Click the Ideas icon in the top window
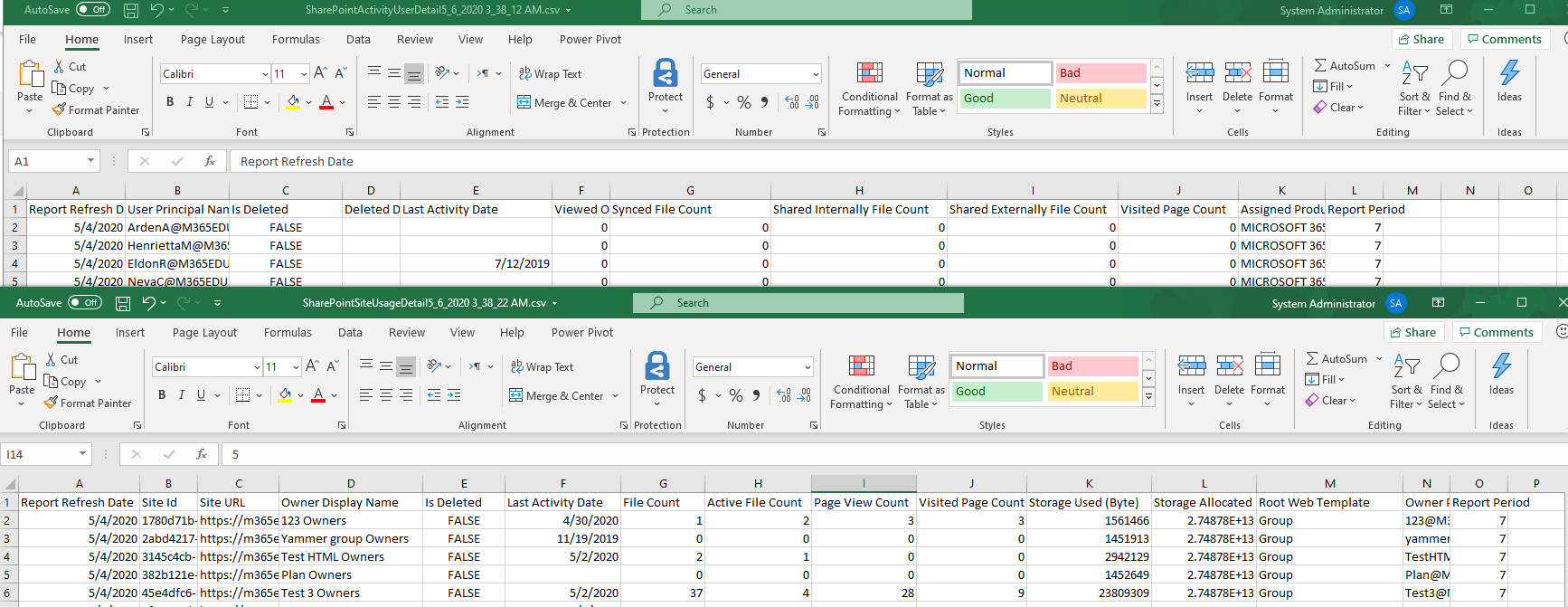This screenshot has width=1568, height=607. (x=1510, y=73)
